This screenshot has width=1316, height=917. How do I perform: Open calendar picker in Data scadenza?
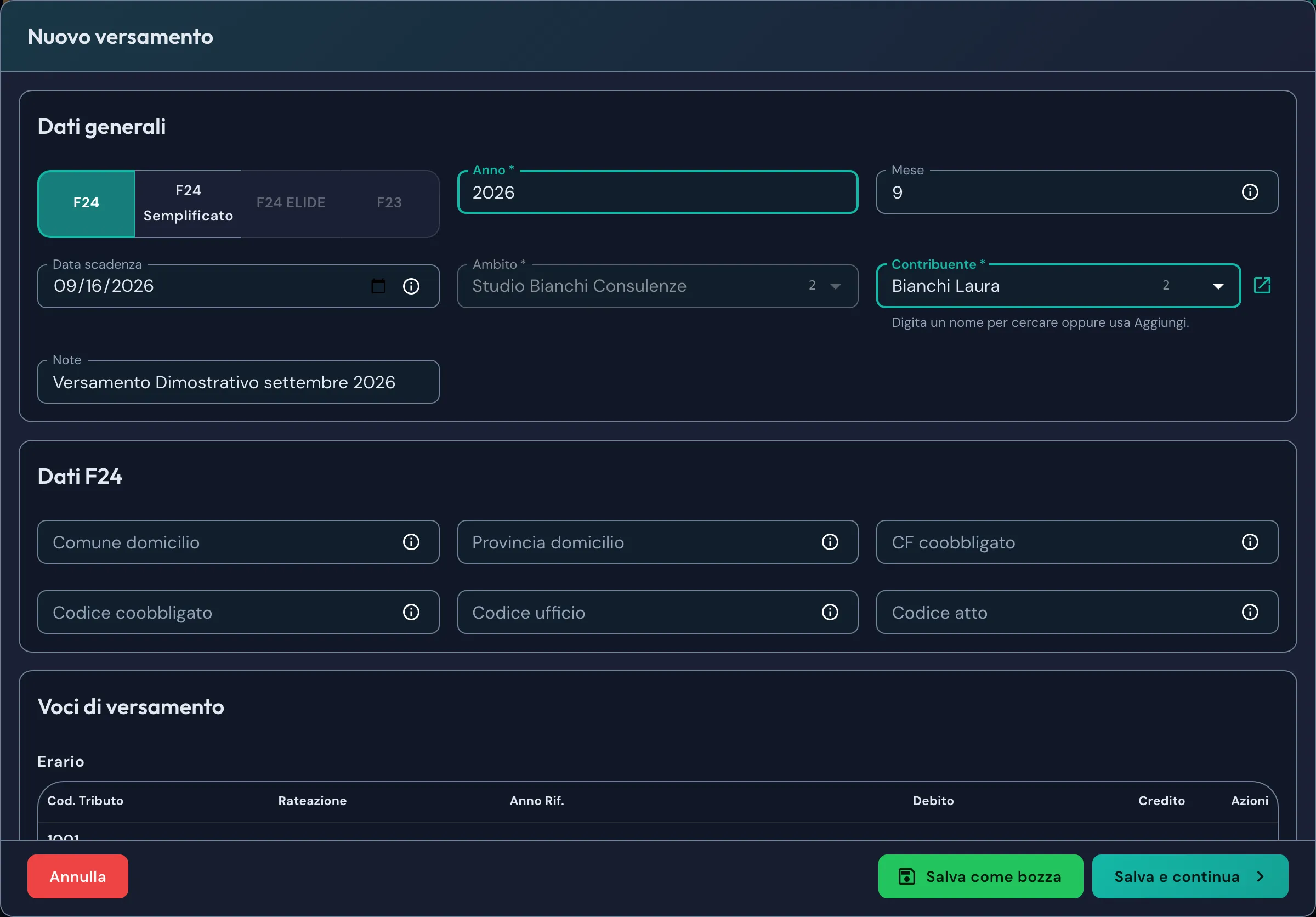(378, 286)
